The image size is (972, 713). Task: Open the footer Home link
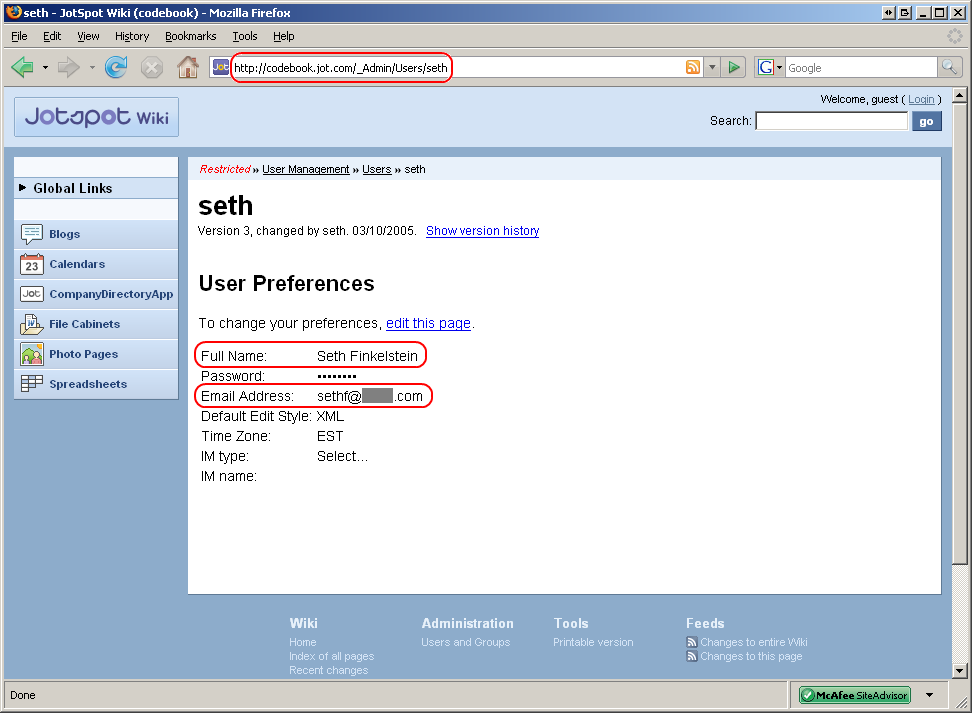pyautogui.click(x=303, y=642)
